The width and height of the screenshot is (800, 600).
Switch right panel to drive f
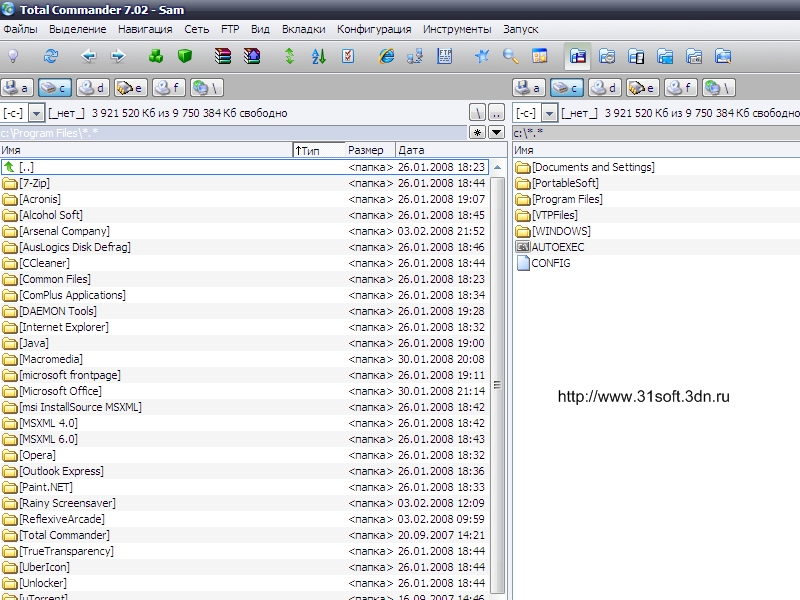[681, 88]
